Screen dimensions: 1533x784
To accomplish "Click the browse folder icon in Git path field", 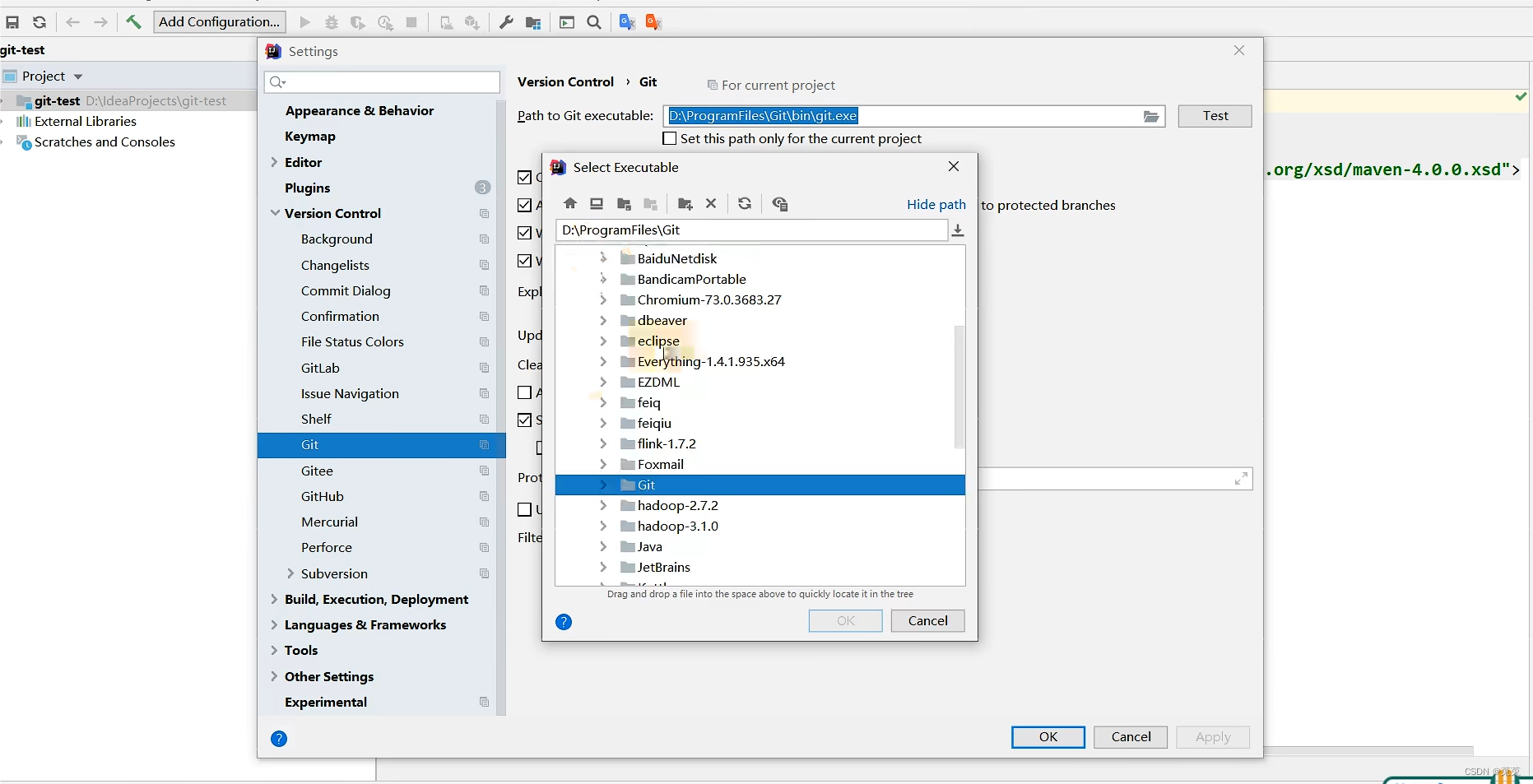I will coord(1151,116).
